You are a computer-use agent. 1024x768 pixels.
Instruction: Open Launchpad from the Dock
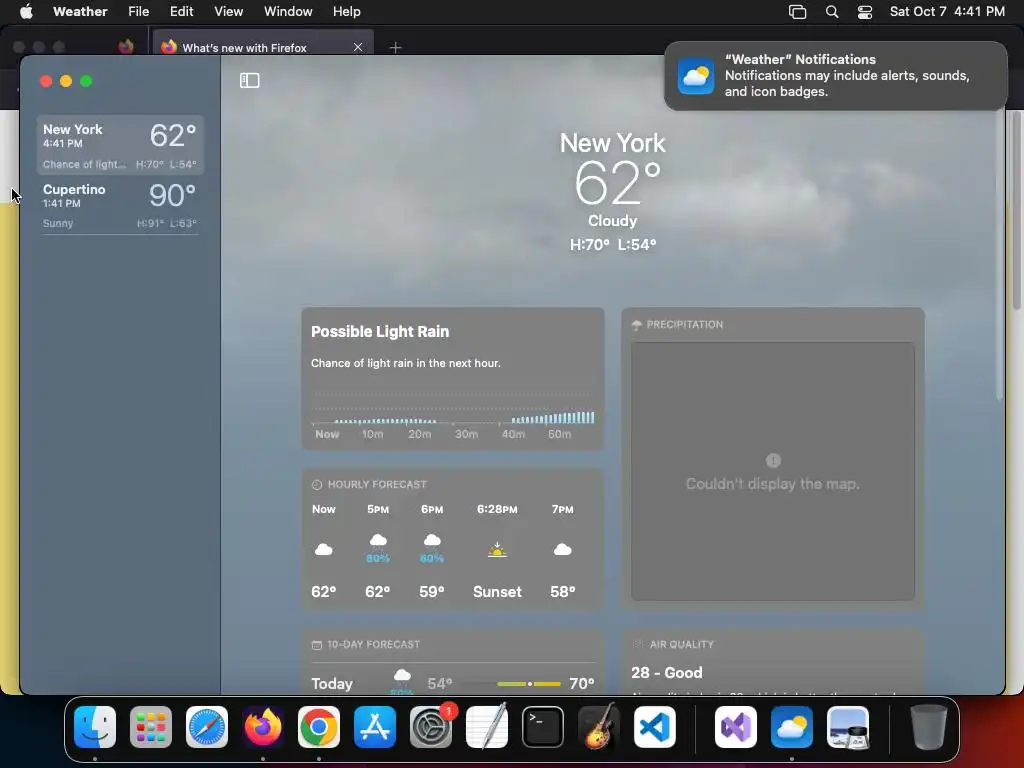pyautogui.click(x=151, y=727)
